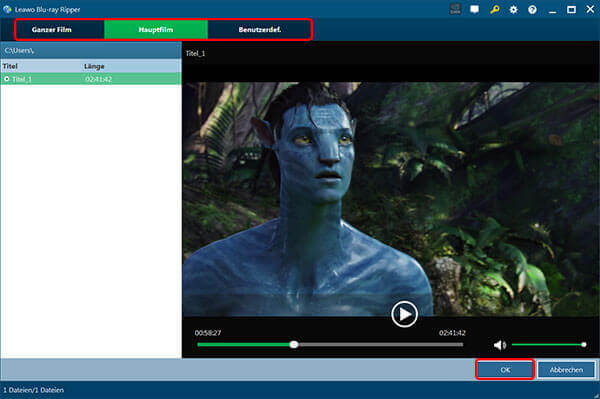The width and height of the screenshot is (600, 399).
Task: Confirm with the OK button
Action: 505,370
